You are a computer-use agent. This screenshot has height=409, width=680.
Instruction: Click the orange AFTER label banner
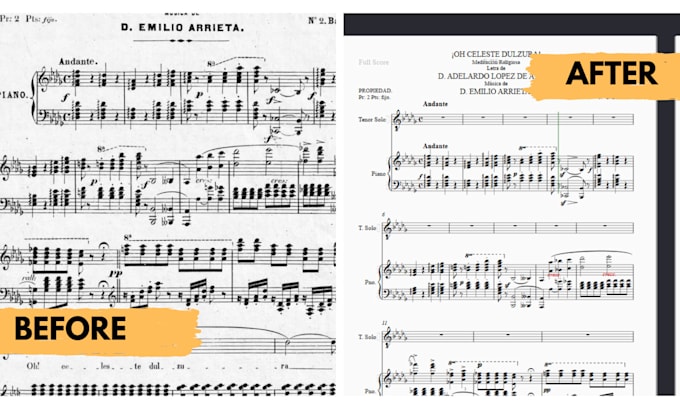[x=605, y=76]
